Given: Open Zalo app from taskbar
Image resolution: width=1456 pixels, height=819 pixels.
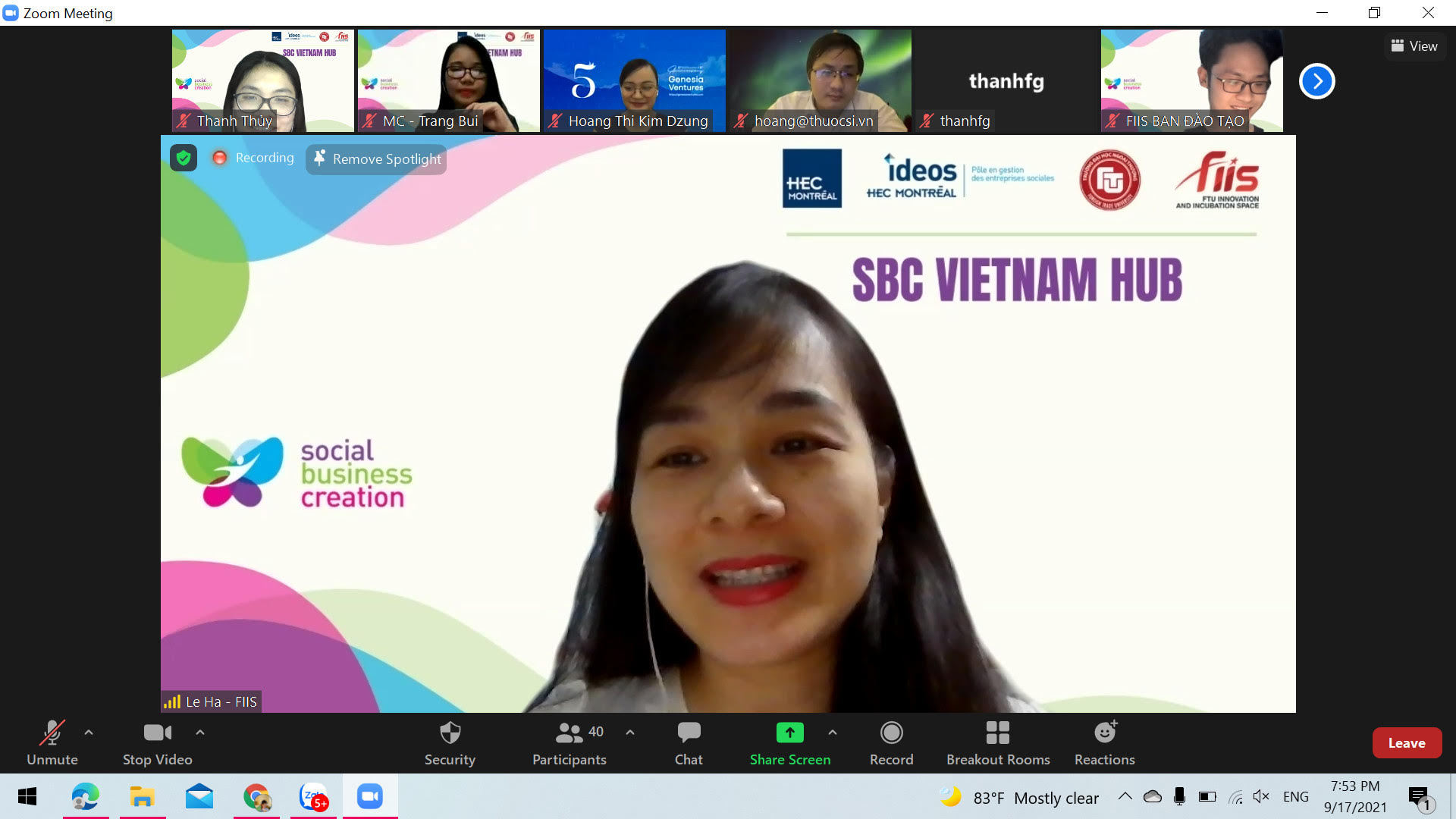Looking at the screenshot, I should (x=313, y=796).
